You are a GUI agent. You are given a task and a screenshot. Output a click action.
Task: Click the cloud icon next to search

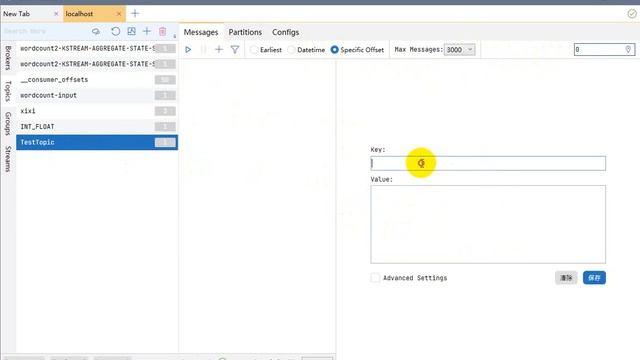click(96, 31)
